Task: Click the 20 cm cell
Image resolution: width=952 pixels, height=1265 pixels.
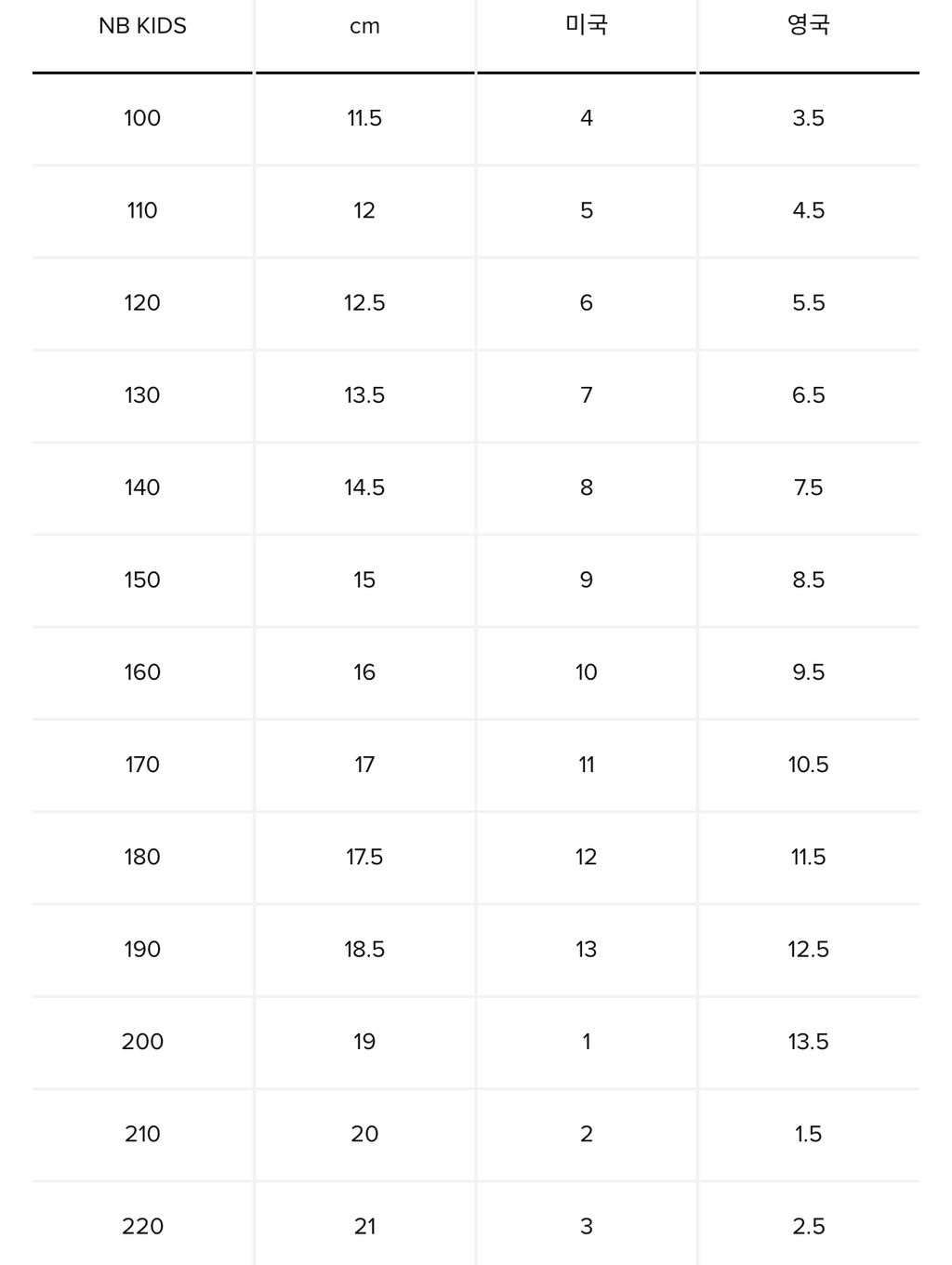Action: click(364, 1134)
